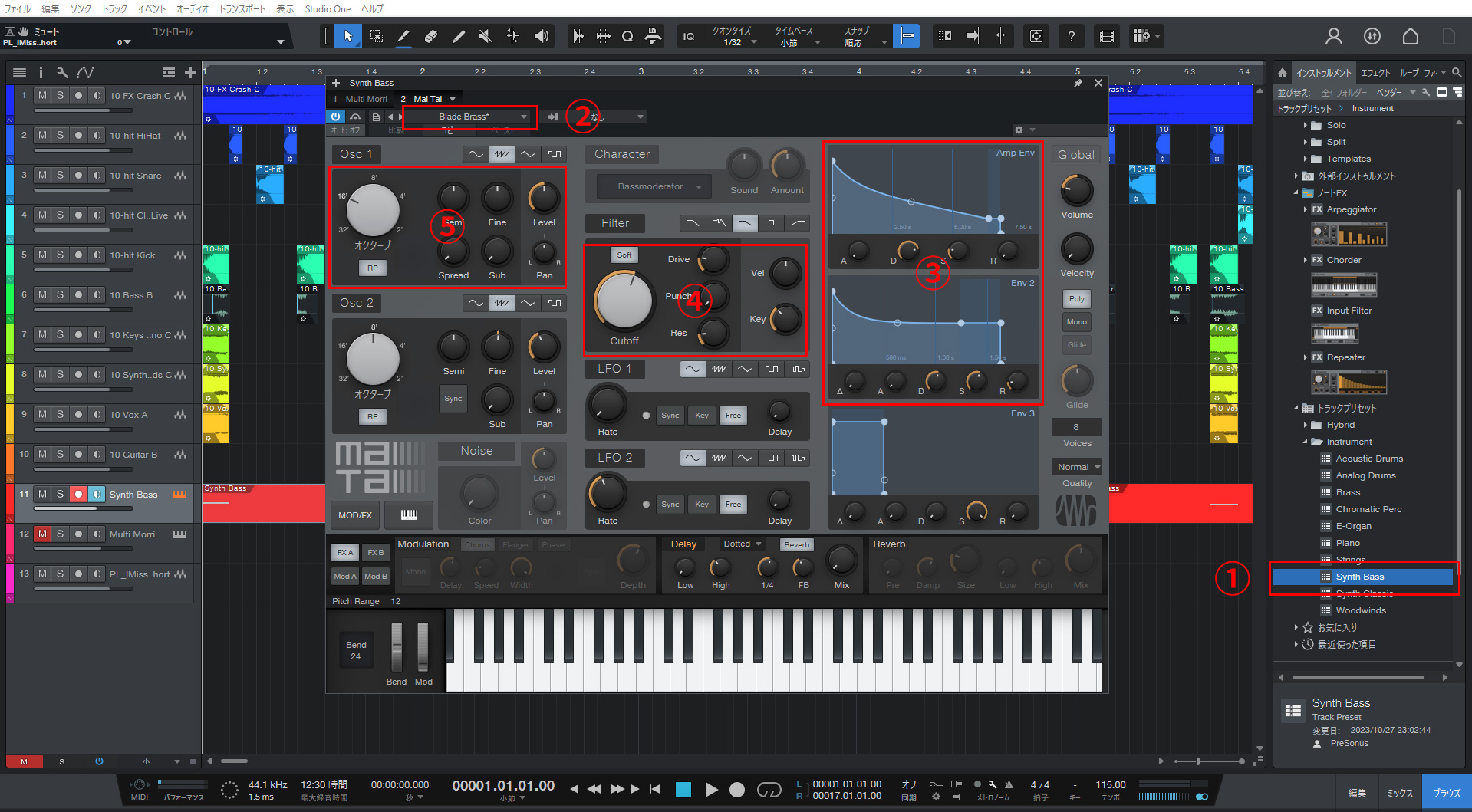
Task: Select the Eraser tool
Action: point(431,36)
